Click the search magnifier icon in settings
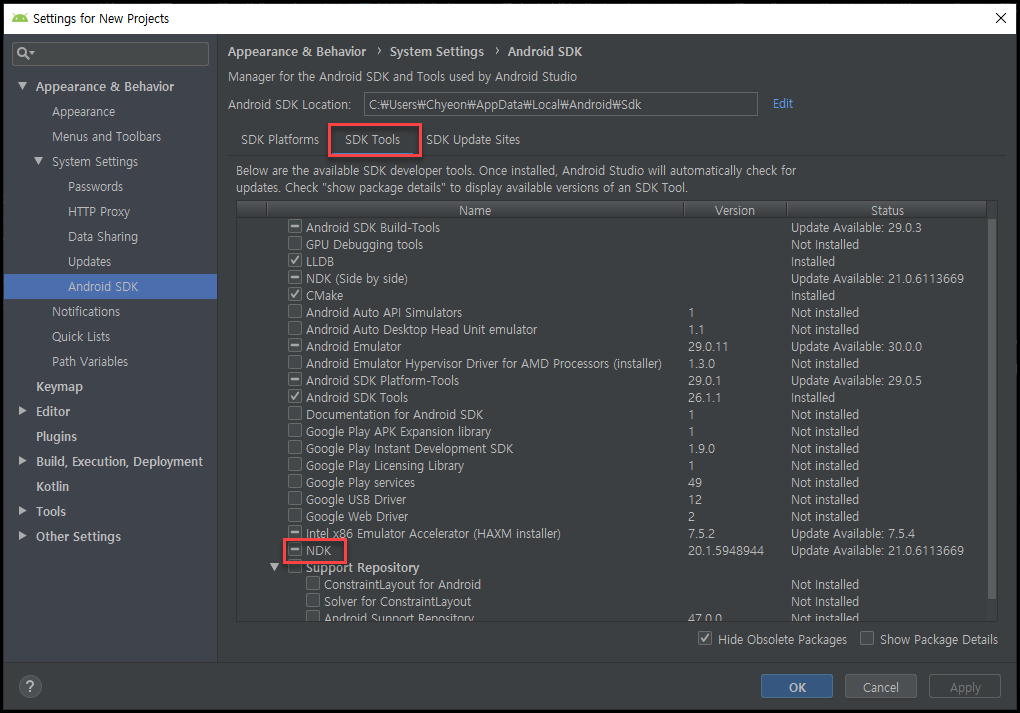This screenshot has width=1020, height=713. pyautogui.click(x=23, y=53)
